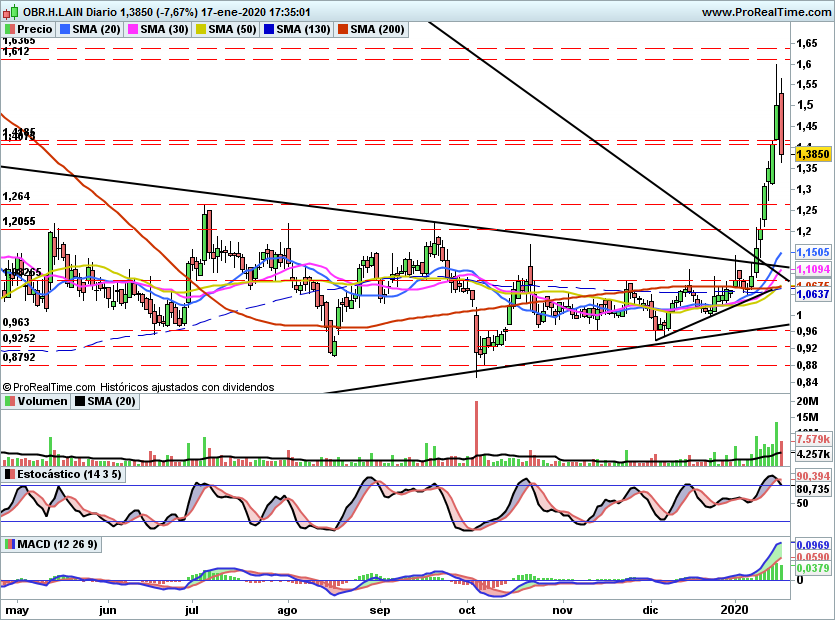Click the Volumen indicator icon
The height and width of the screenshot is (620, 835).
coord(10,401)
